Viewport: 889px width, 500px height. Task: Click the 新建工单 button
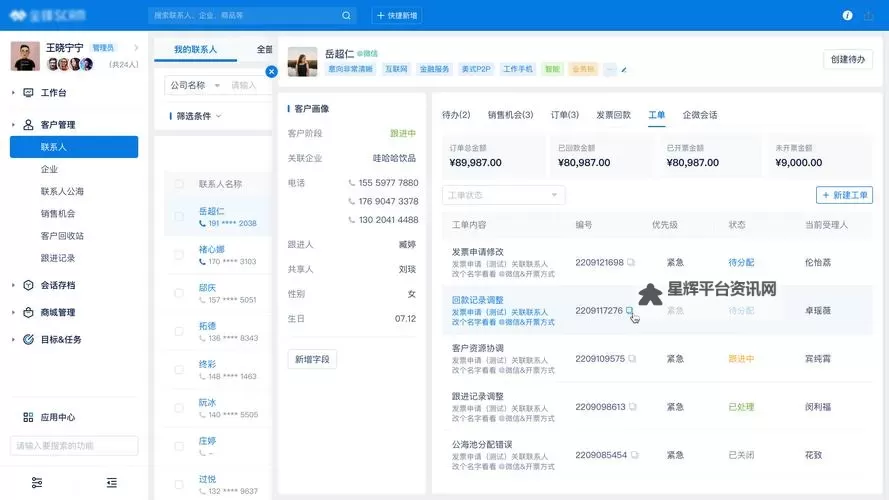click(843, 195)
